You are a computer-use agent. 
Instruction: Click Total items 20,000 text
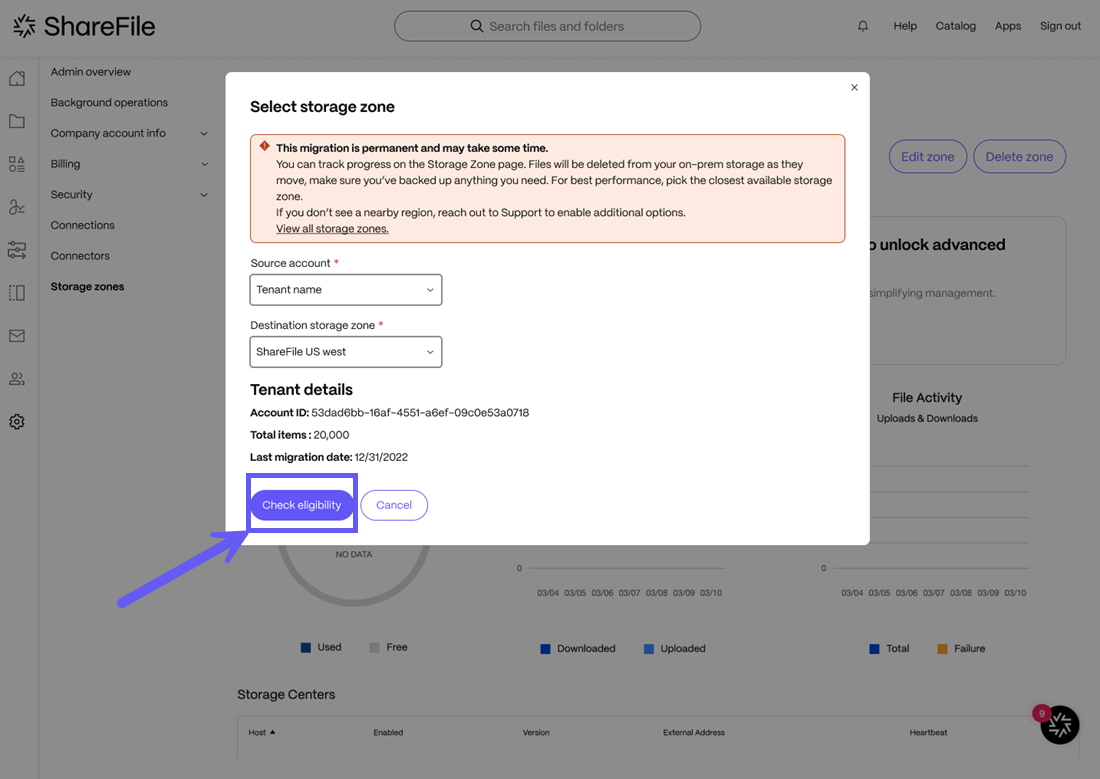coord(300,435)
